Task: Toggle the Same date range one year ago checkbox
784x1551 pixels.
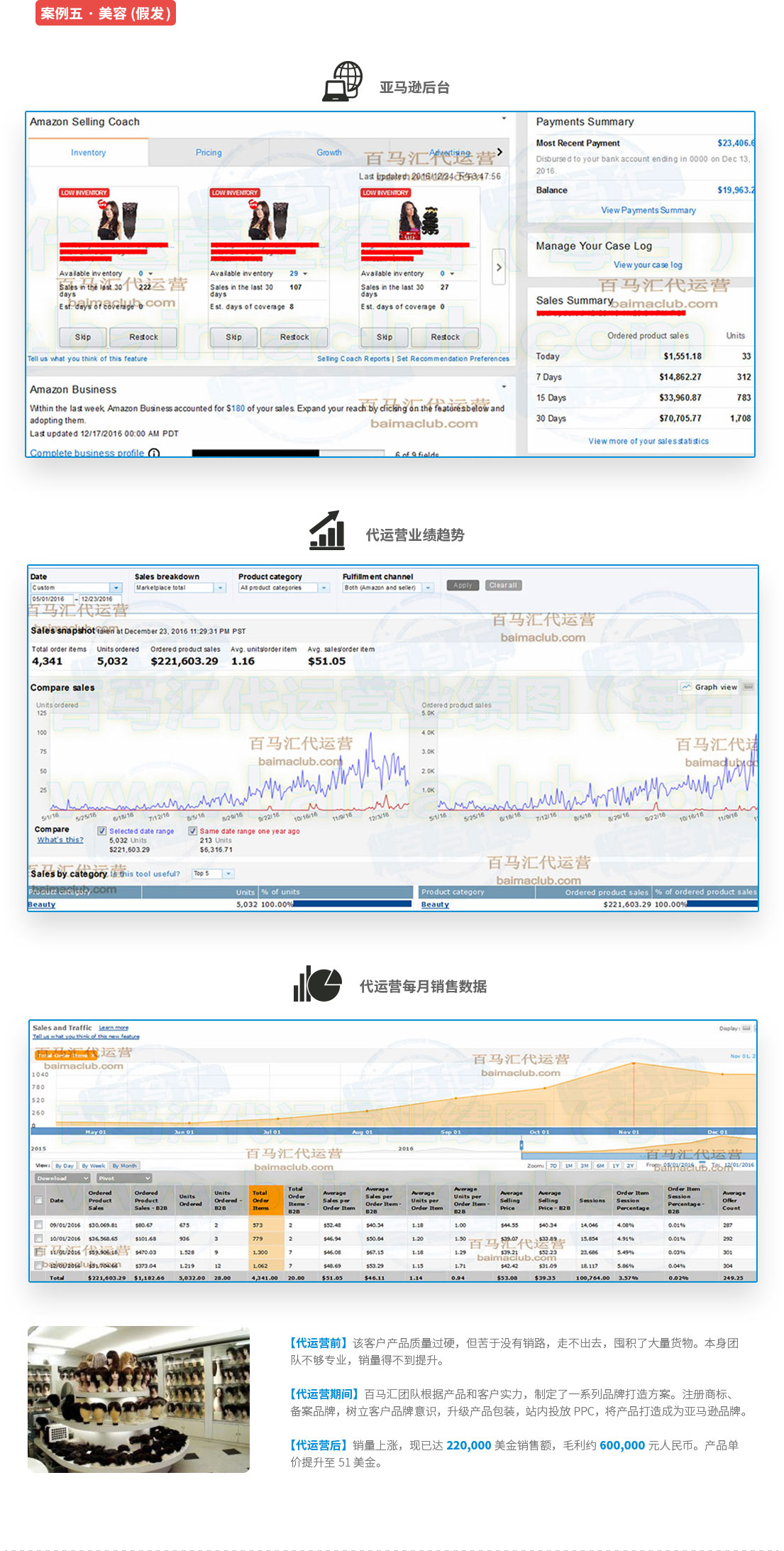Action: coord(192,831)
